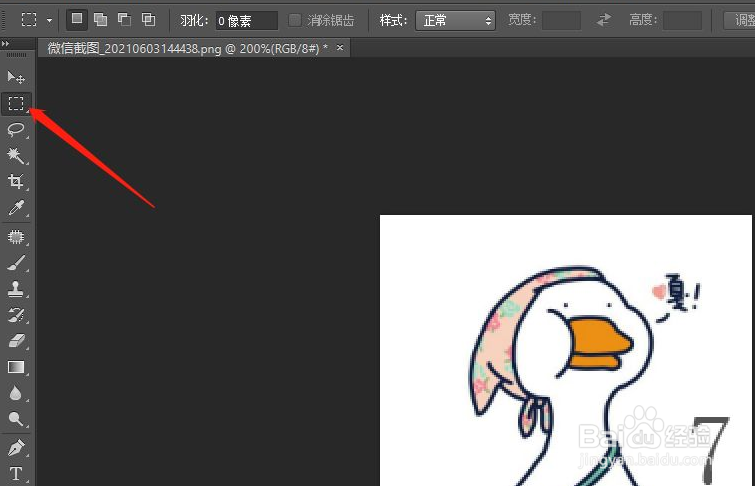Click the Refine Edge (调整) button
The width and height of the screenshot is (755, 486).
740,20
